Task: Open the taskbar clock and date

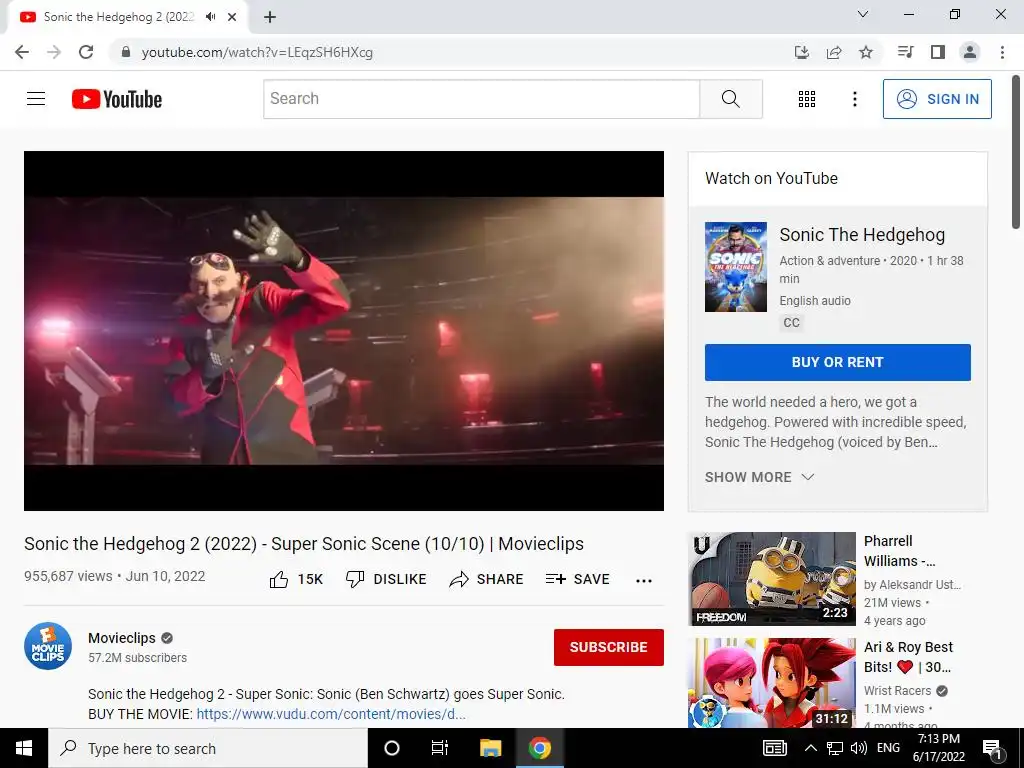Action: pos(938,748)
